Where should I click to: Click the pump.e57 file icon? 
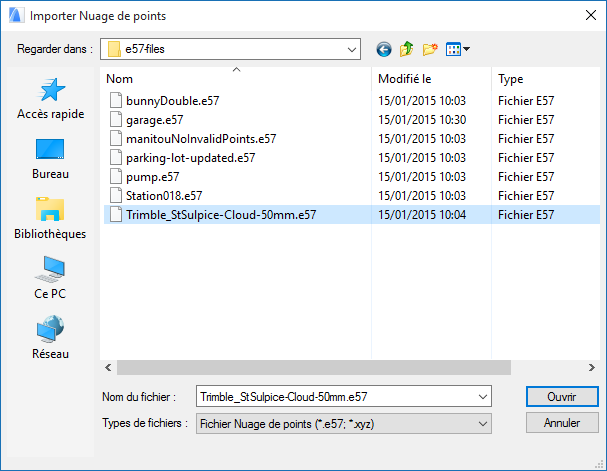[x=115, y=176]
